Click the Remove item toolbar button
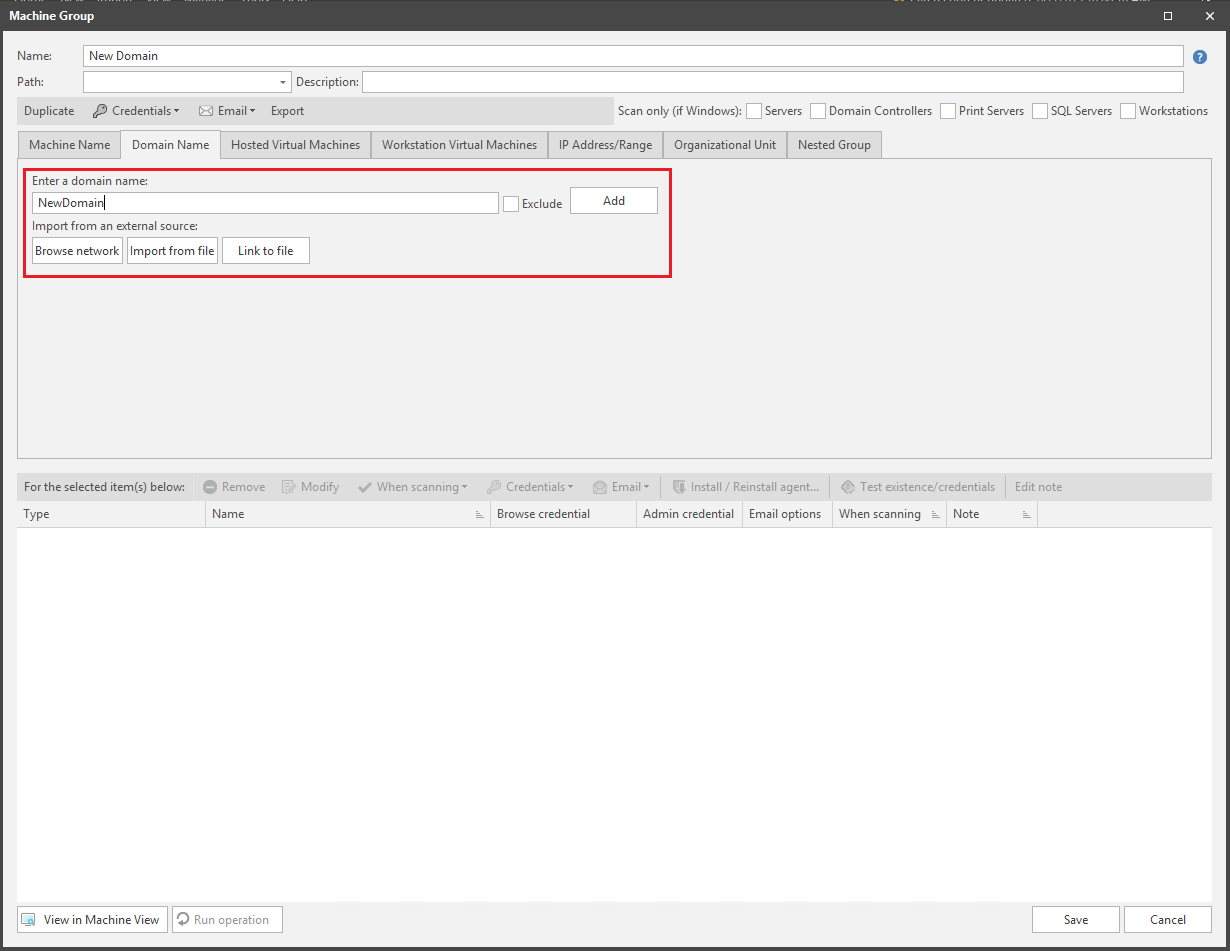 pos(234,487)
